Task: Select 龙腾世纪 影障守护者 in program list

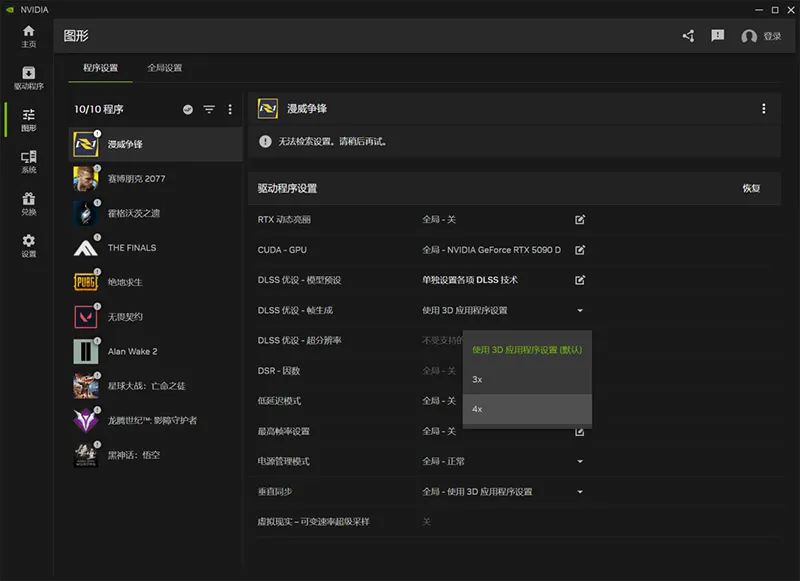Action: point(156,420)
